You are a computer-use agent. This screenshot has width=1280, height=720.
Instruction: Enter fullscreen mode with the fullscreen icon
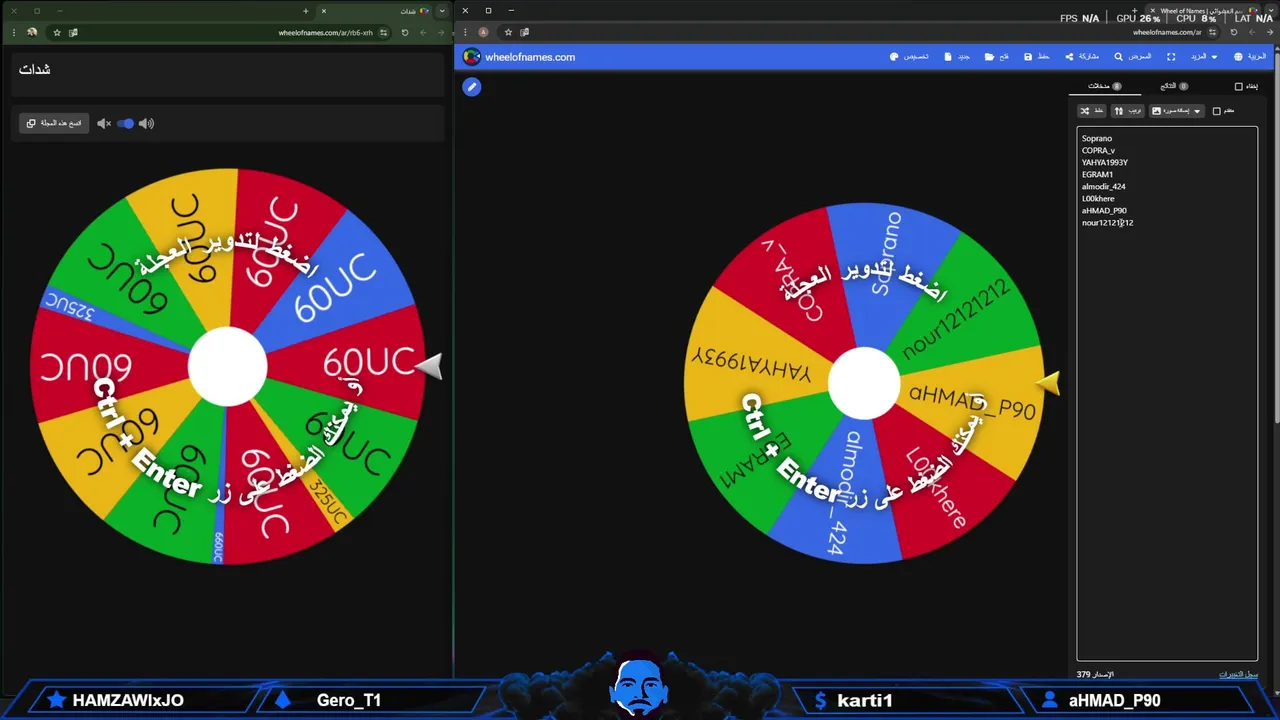tap(1171, 57)
